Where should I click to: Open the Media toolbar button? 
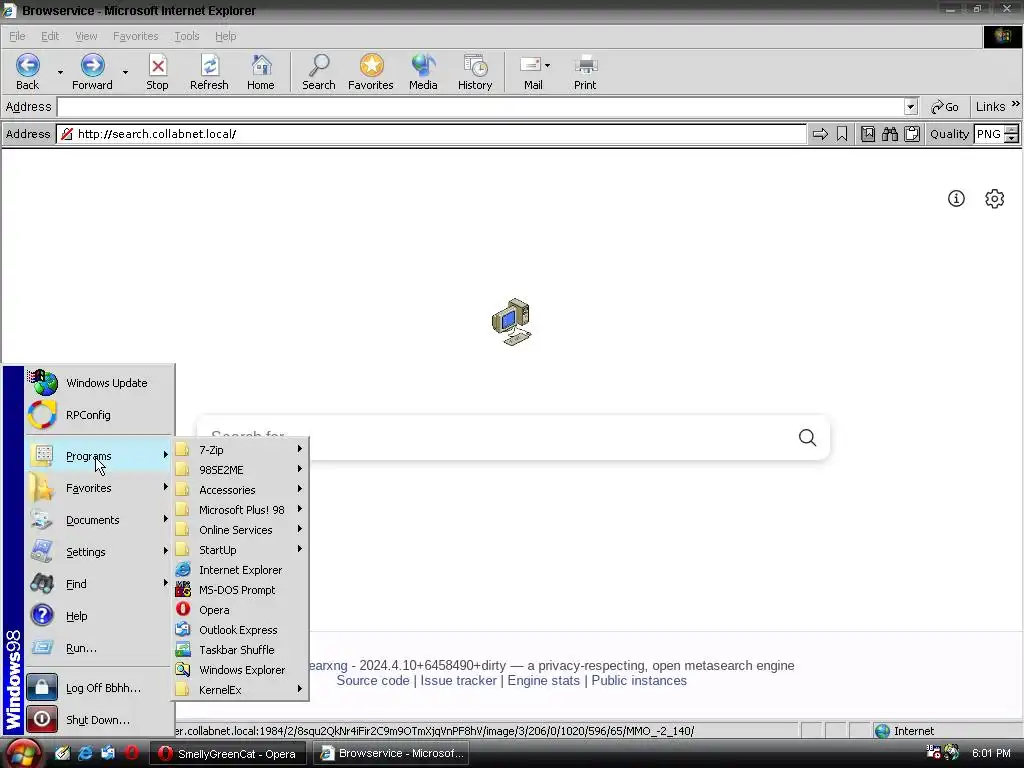point(423,72)
